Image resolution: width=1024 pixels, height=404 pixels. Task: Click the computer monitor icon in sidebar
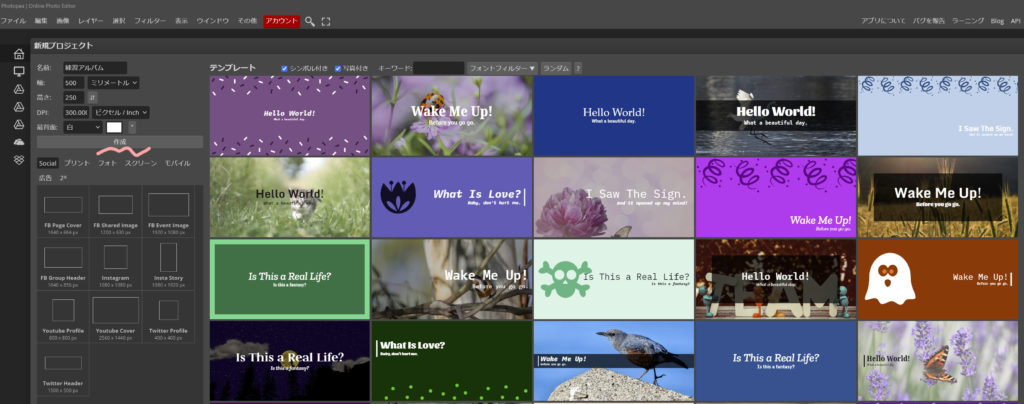pyautogui.click(x=18, y=72)
